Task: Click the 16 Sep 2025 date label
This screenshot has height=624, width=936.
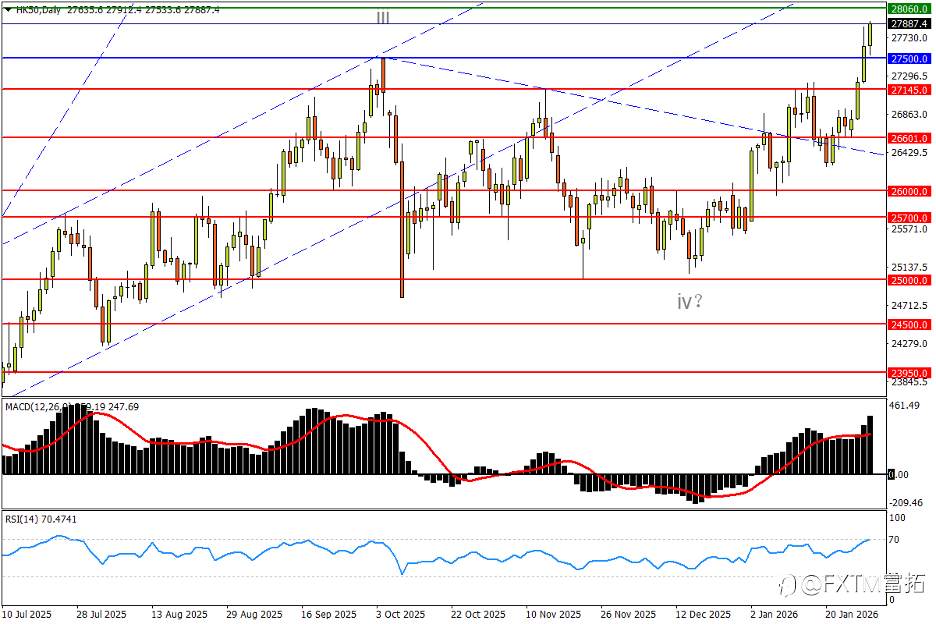Action: coord(328,614)
